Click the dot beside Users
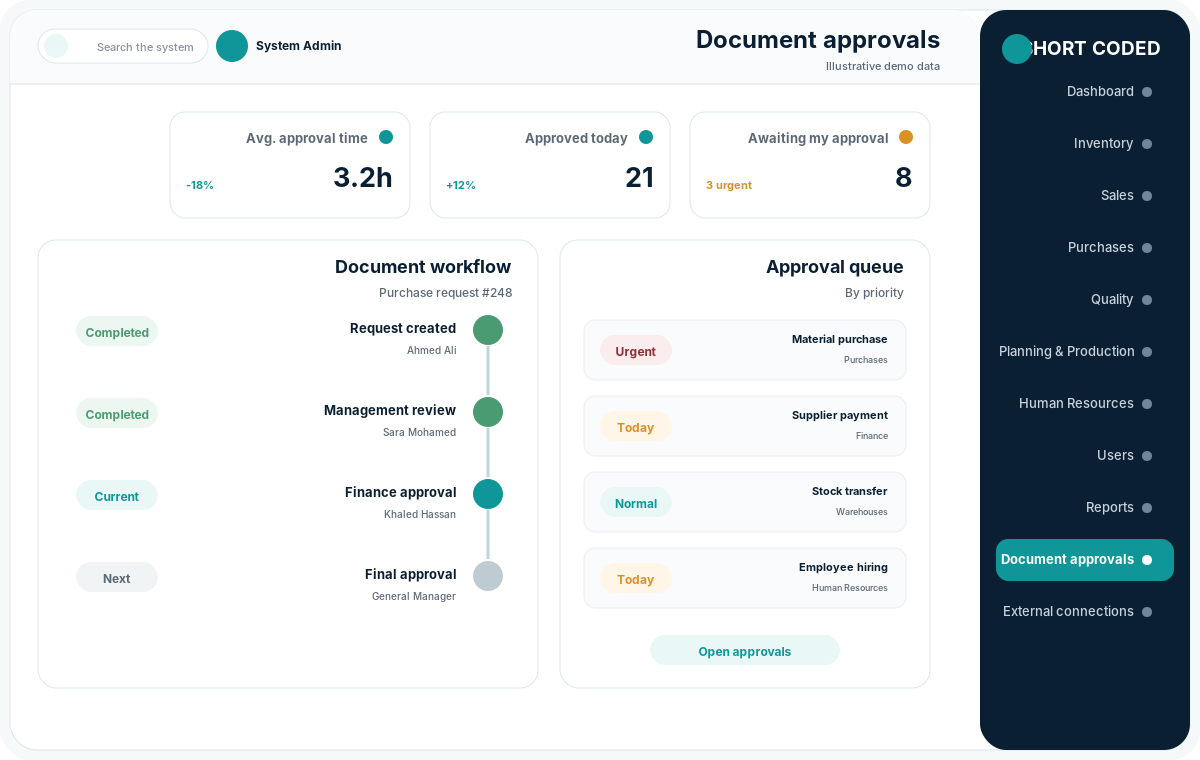 click(x=1147, y=456)
